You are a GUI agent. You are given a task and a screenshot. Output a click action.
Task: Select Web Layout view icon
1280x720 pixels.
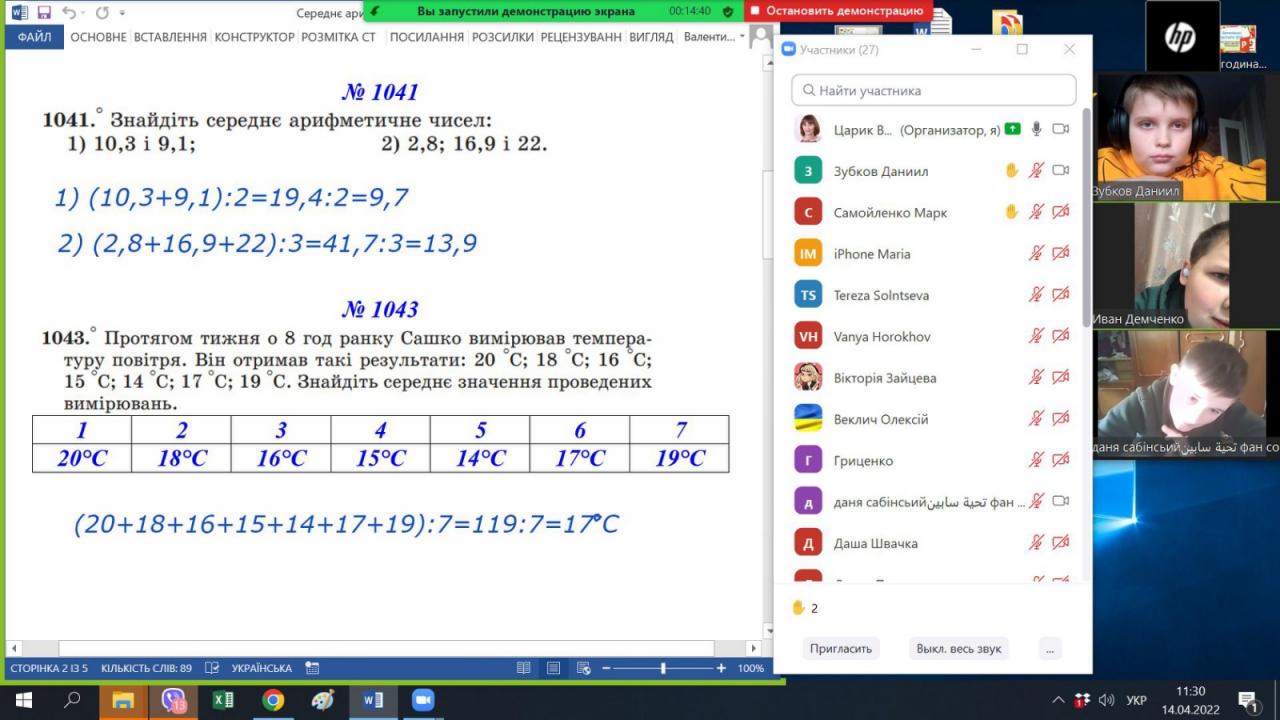tap(583, 668)
